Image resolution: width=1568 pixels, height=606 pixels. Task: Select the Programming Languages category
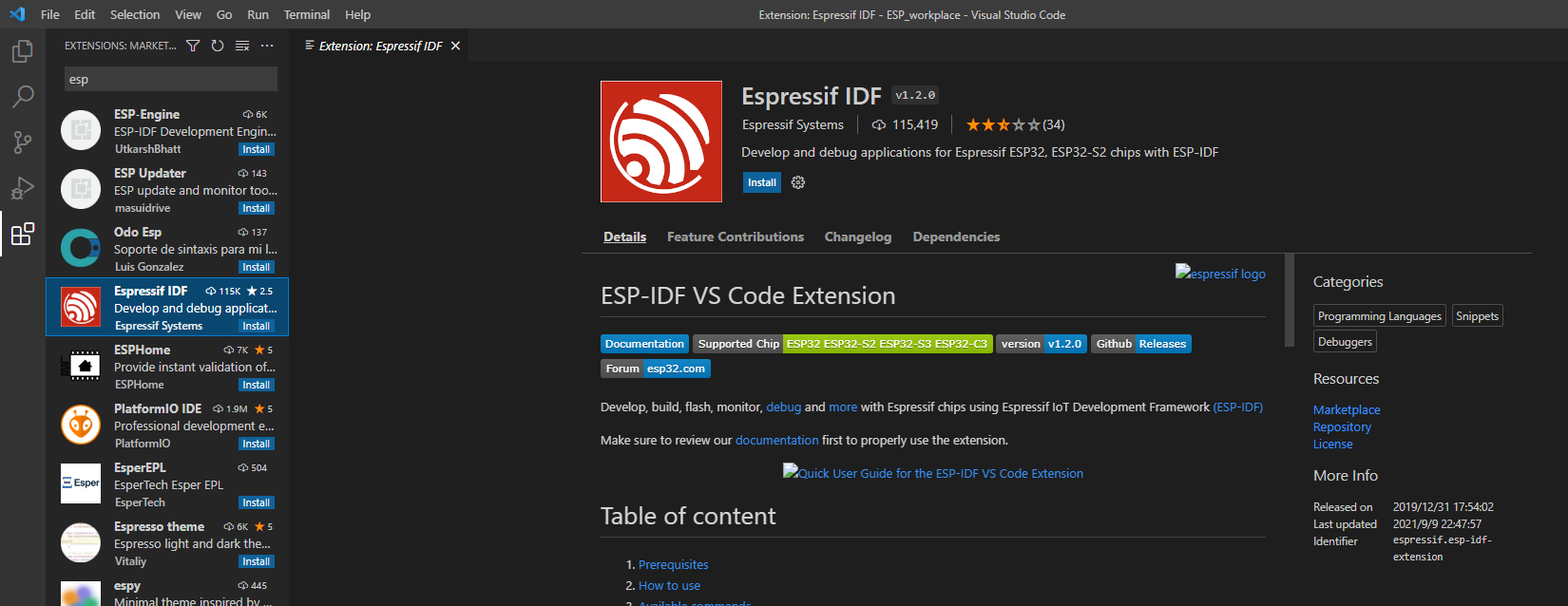pos(1380,316)
